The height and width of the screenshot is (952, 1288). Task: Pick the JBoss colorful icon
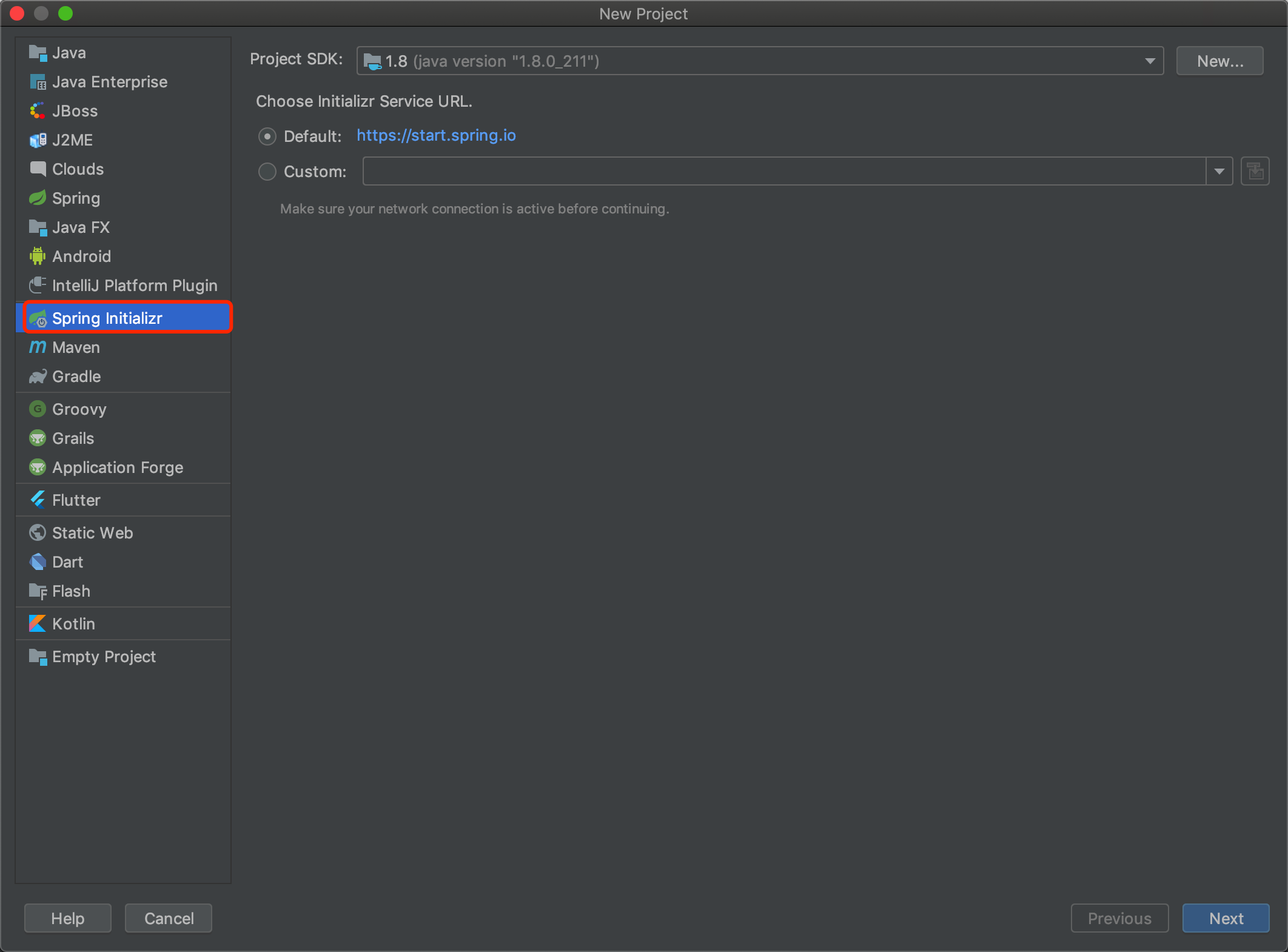pyautogui.click(x=38, y=111)
